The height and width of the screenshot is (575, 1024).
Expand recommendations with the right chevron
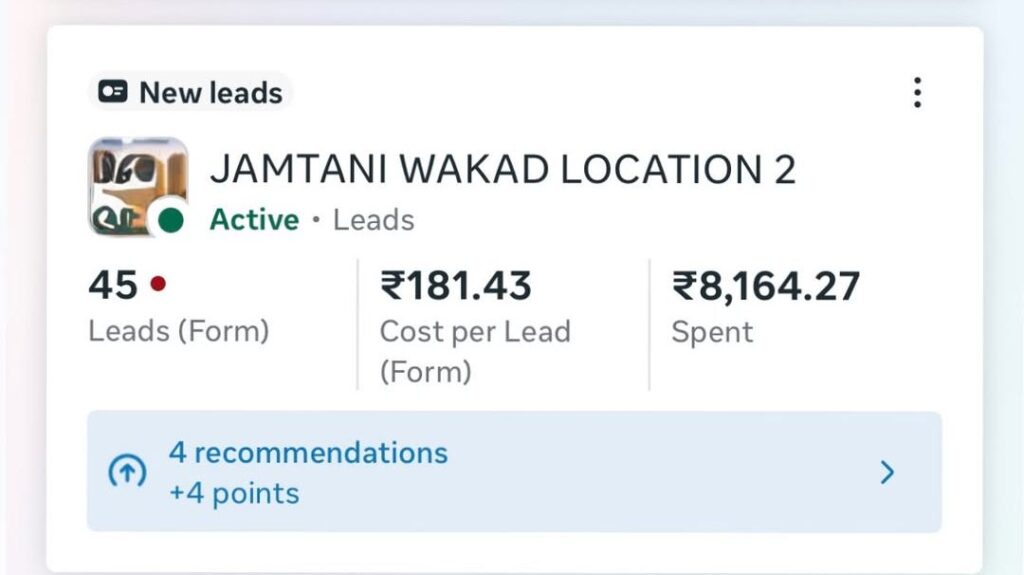click(x=887, y=472)
